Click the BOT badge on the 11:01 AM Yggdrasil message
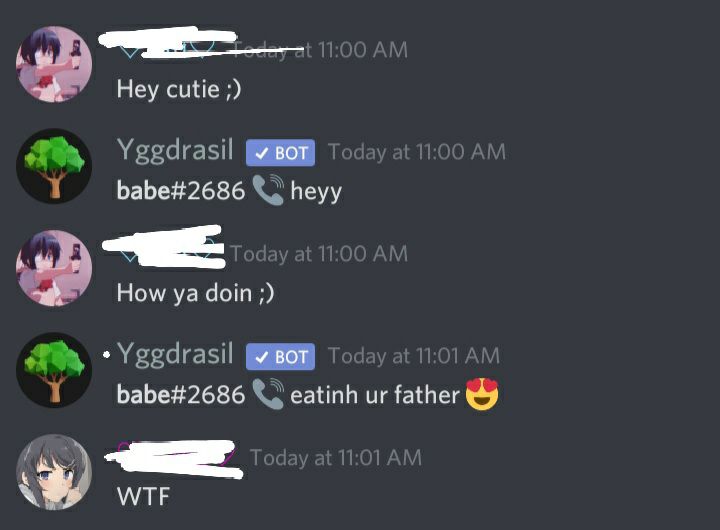 [x=281, y=356]
